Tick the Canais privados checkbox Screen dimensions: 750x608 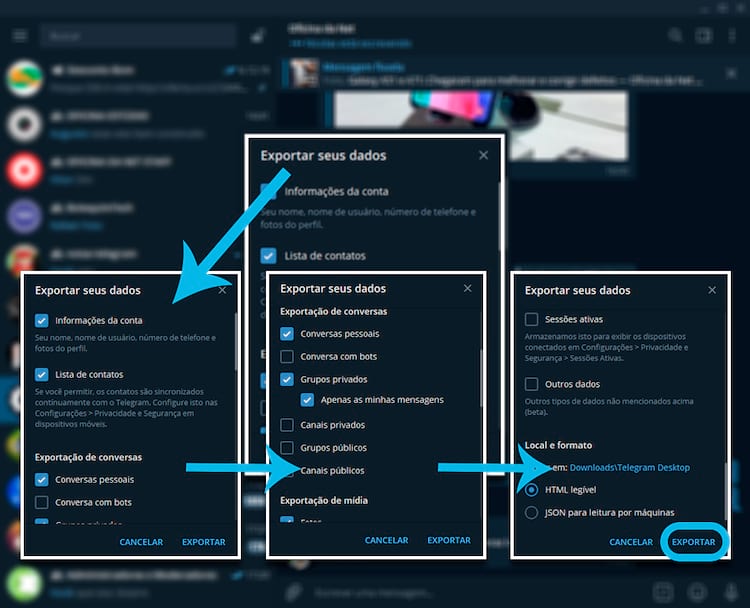[287, 425]
